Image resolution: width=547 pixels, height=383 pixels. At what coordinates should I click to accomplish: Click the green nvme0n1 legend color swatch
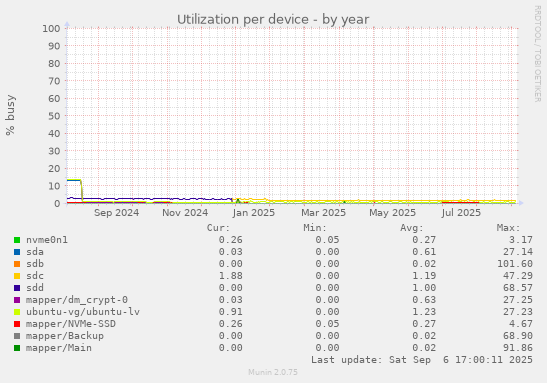tap(17, 240)
